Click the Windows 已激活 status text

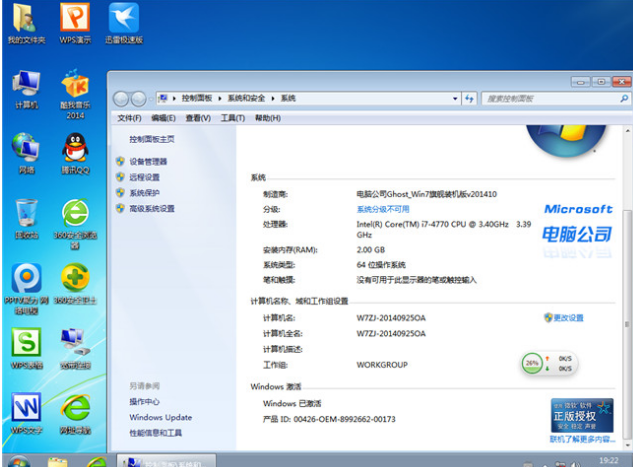[292, 404]
